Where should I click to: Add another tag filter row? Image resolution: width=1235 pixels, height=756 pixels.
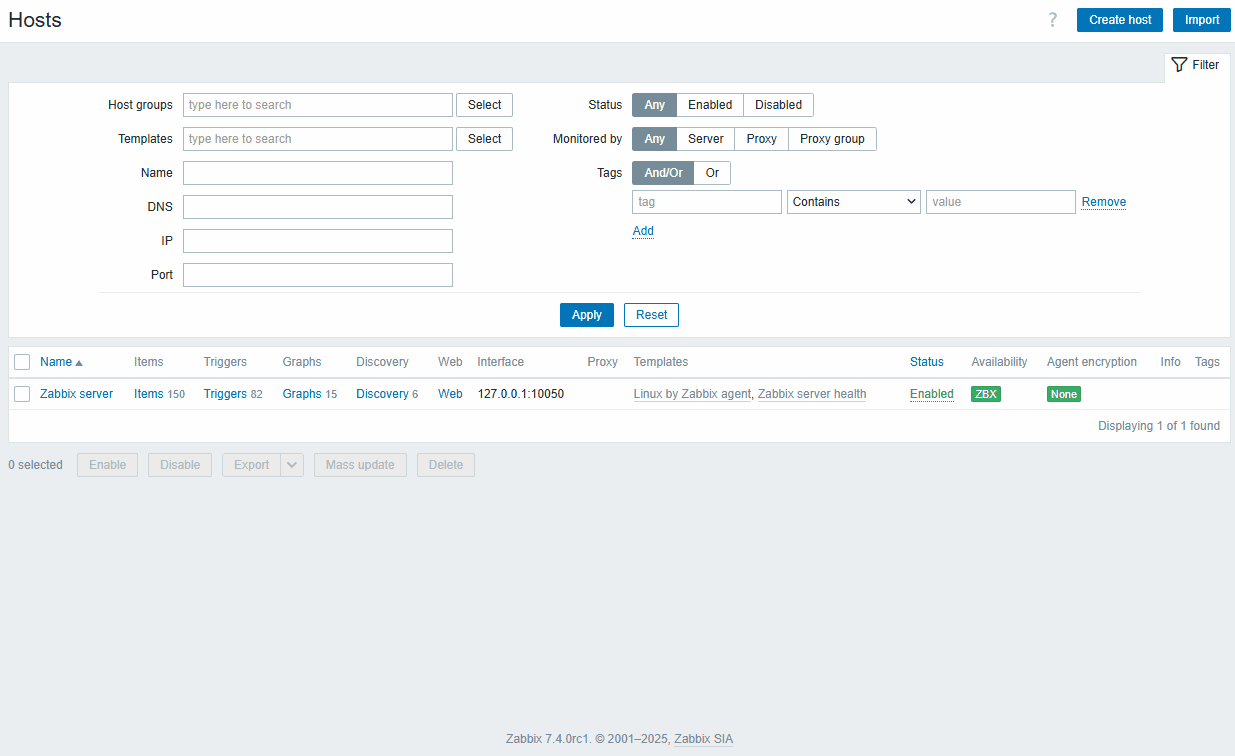tap(643, 231)
